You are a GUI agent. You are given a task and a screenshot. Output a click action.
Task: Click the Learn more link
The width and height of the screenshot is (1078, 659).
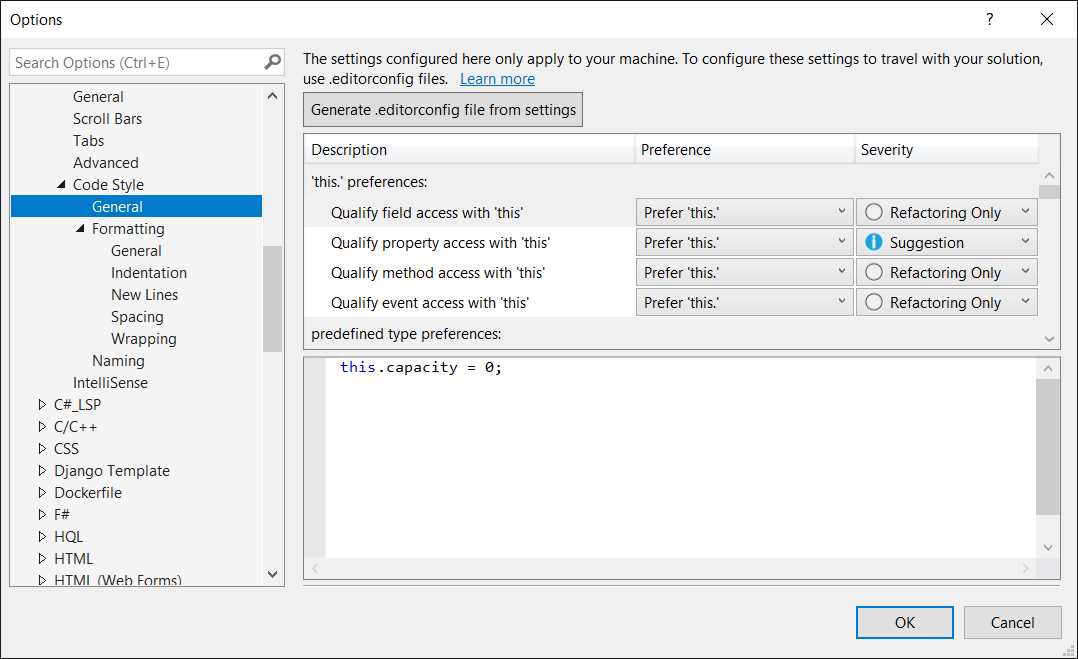(x=497, y=78)
